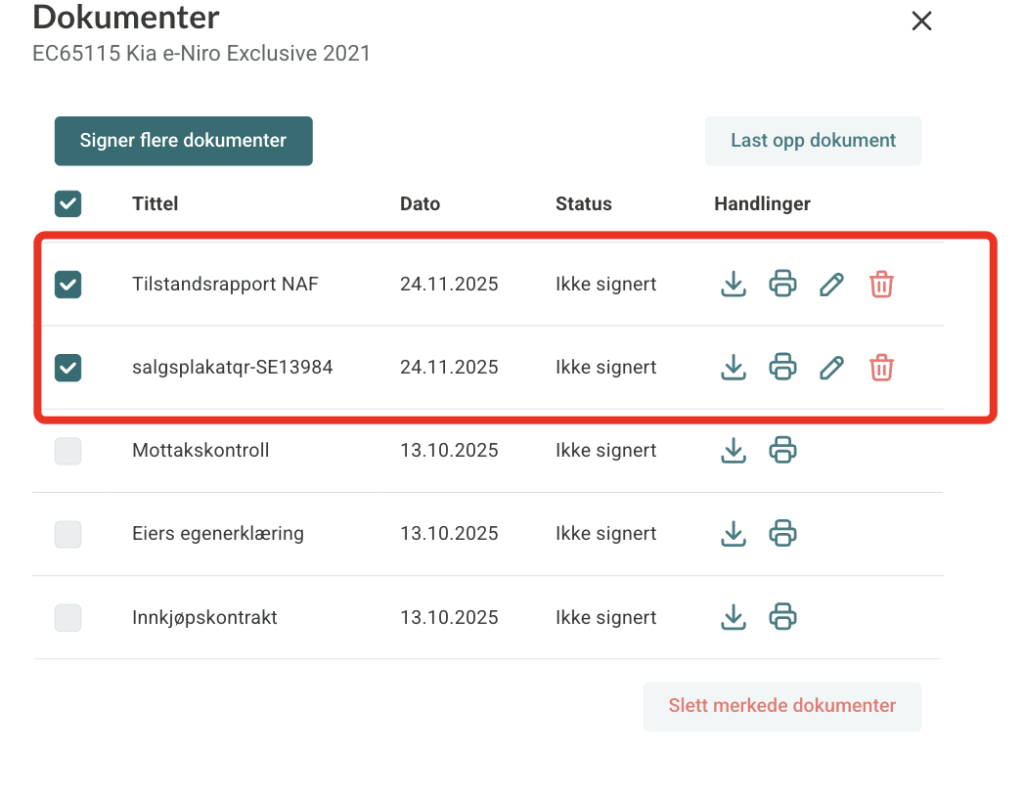Screen dimensions: 1024x796
Task: Edit salgsplakatqr-SE13984 with pencil icon
Action: click(831, 368)
